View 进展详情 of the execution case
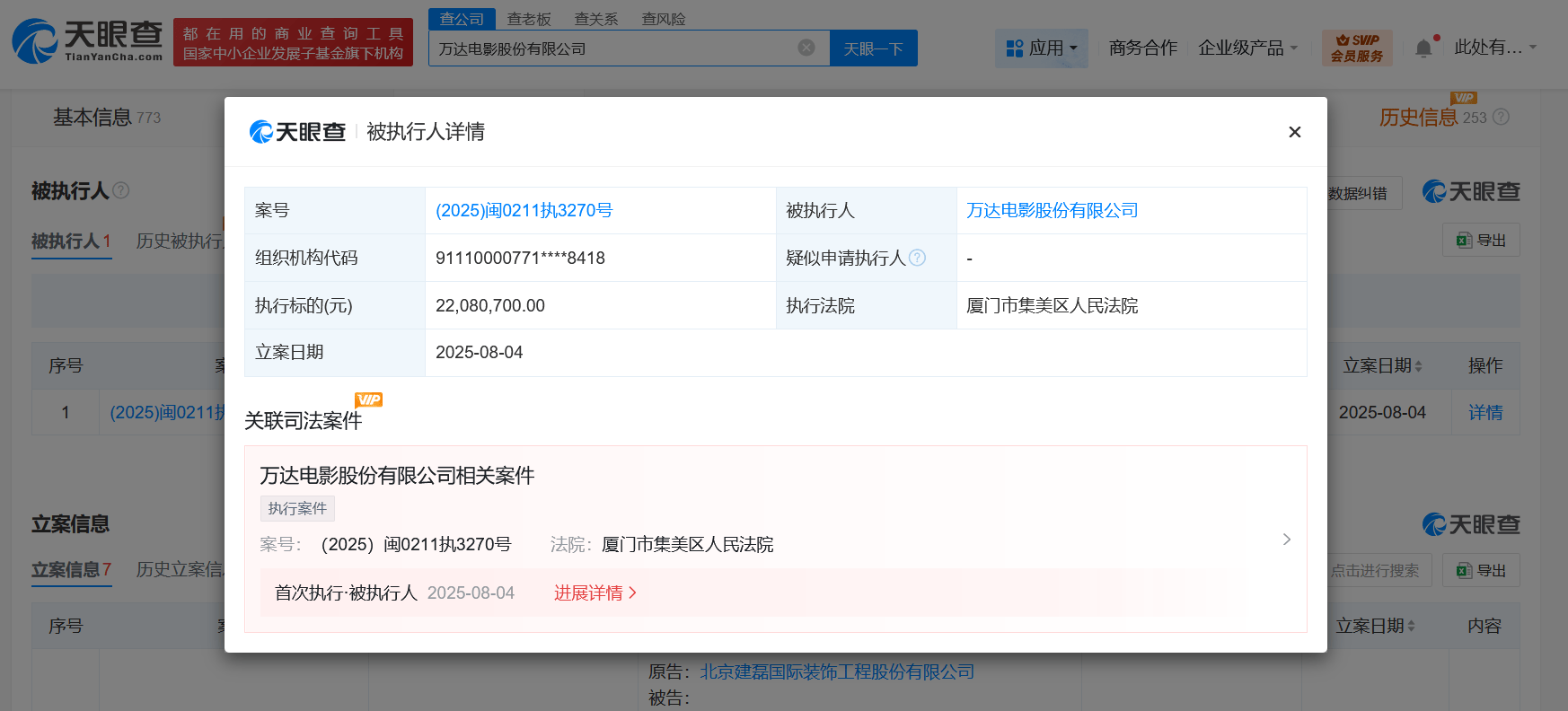Image resolution: width=1568 pixels, height=711 pixels. (x=595, y=592)
